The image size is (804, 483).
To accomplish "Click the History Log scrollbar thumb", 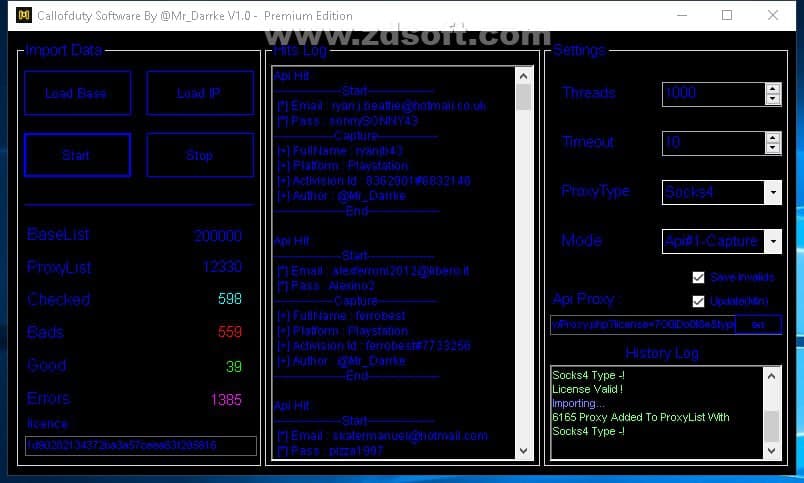I will click(x=772, y=426).
